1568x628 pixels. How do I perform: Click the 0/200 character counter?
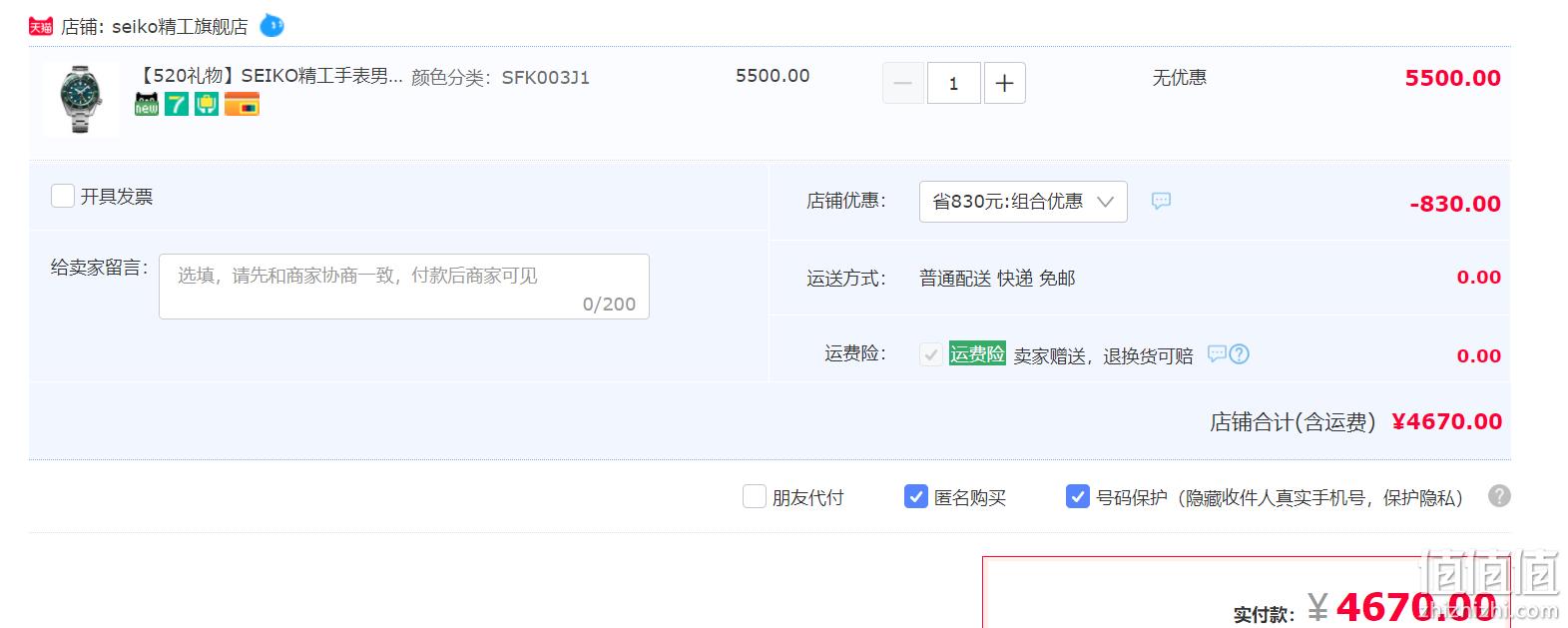pos(609,304)
